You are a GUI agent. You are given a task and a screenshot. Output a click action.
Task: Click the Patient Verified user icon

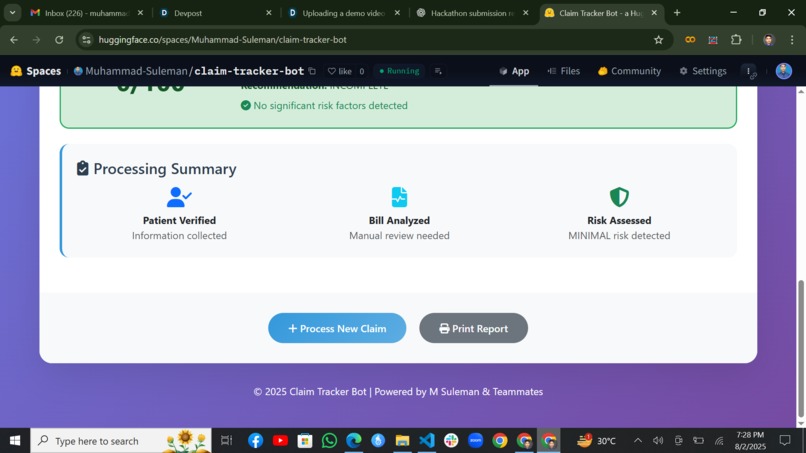179,197
